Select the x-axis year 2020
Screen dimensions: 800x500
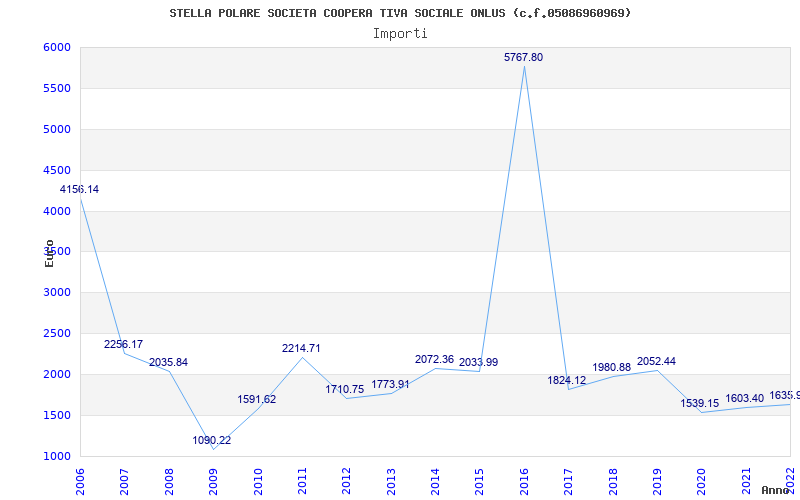click(701, 482)
